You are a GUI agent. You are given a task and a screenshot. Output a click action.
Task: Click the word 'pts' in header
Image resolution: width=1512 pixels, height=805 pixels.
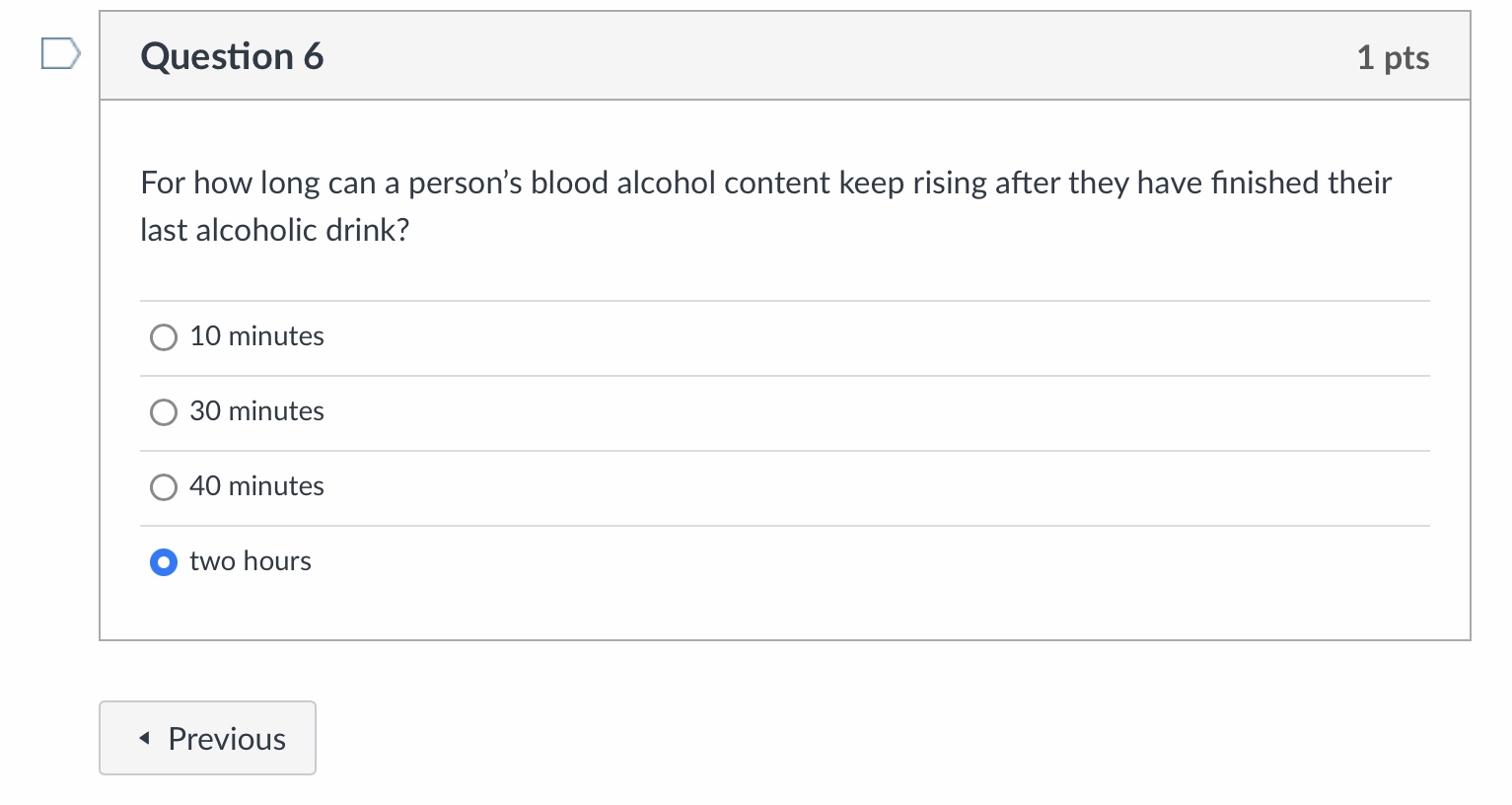click(x=1406, y=59)
